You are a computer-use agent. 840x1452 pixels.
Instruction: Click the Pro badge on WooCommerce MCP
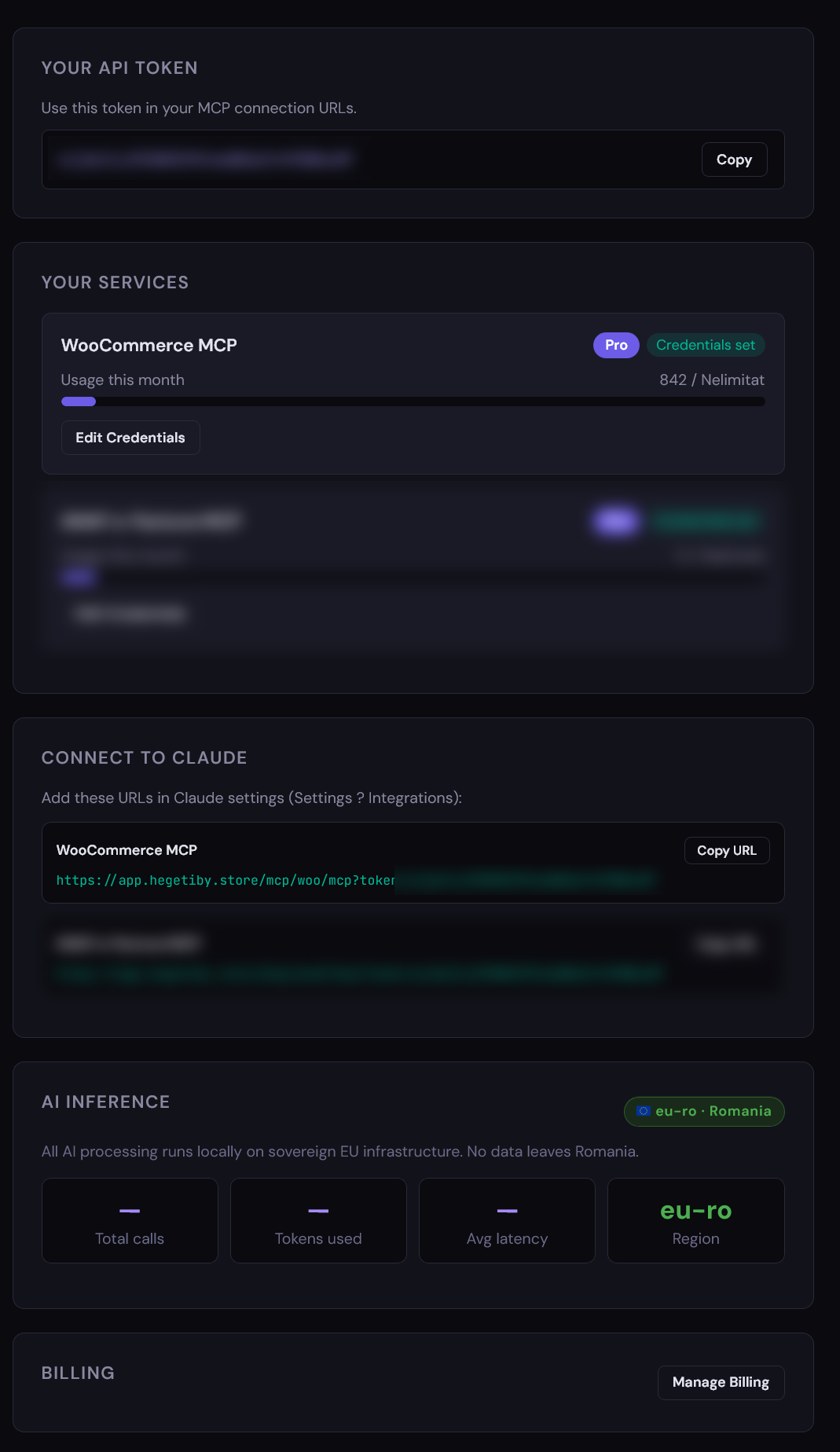click(x=615, y=345)
